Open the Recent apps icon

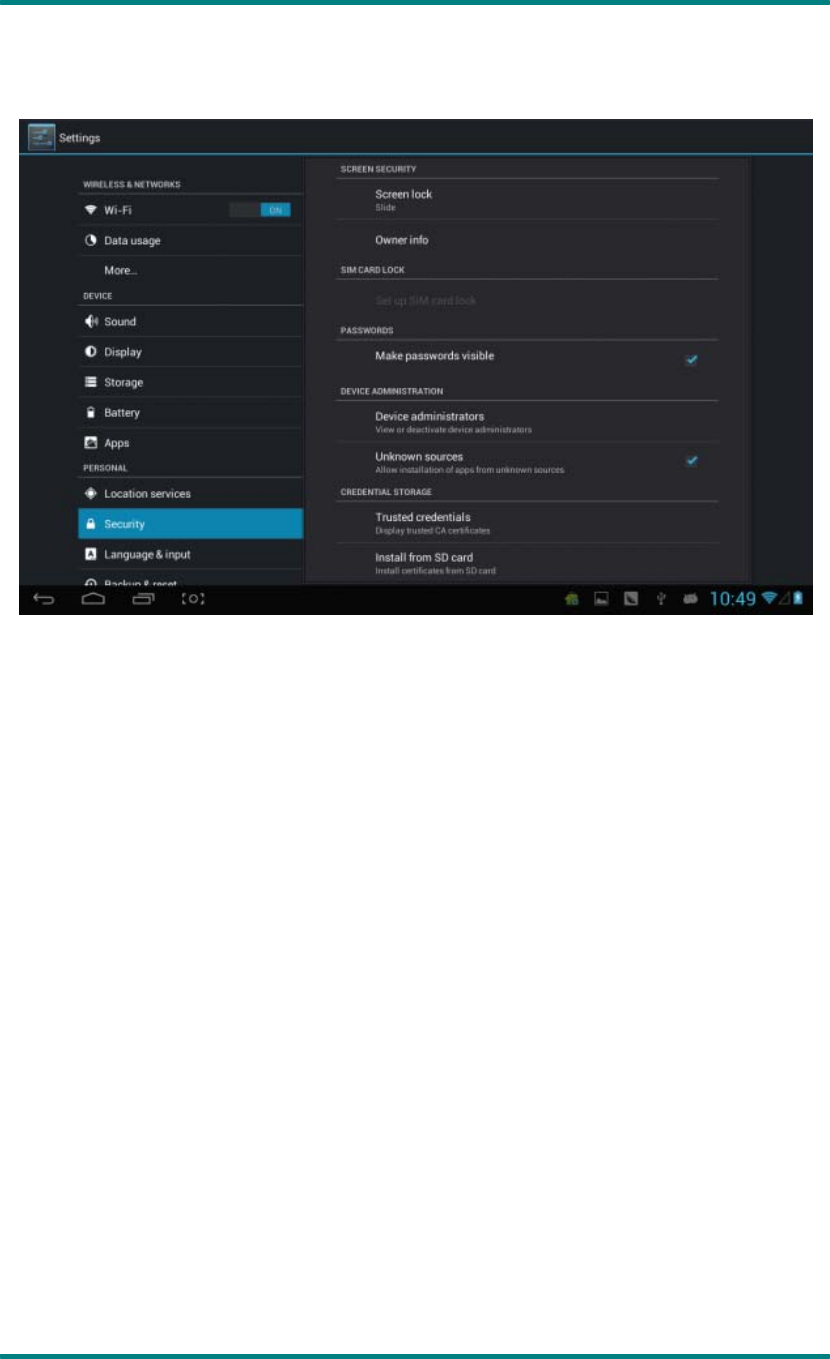click(144, 599)
